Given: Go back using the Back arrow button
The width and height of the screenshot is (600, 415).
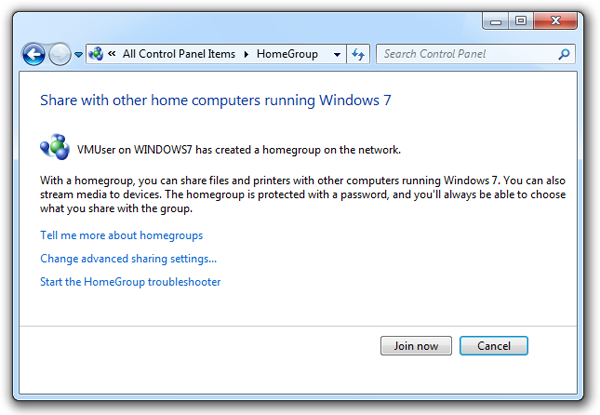Looking at the screenshot, I should 34,54.
